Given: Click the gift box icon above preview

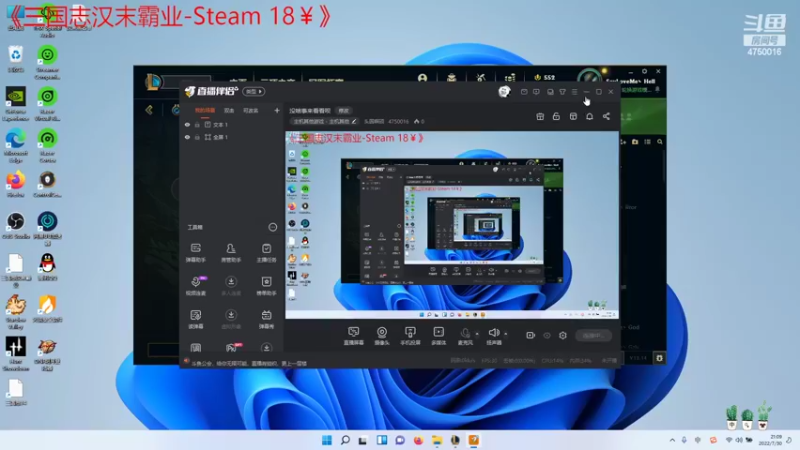Looking at the screenshot, I should [x=540, y=117].
